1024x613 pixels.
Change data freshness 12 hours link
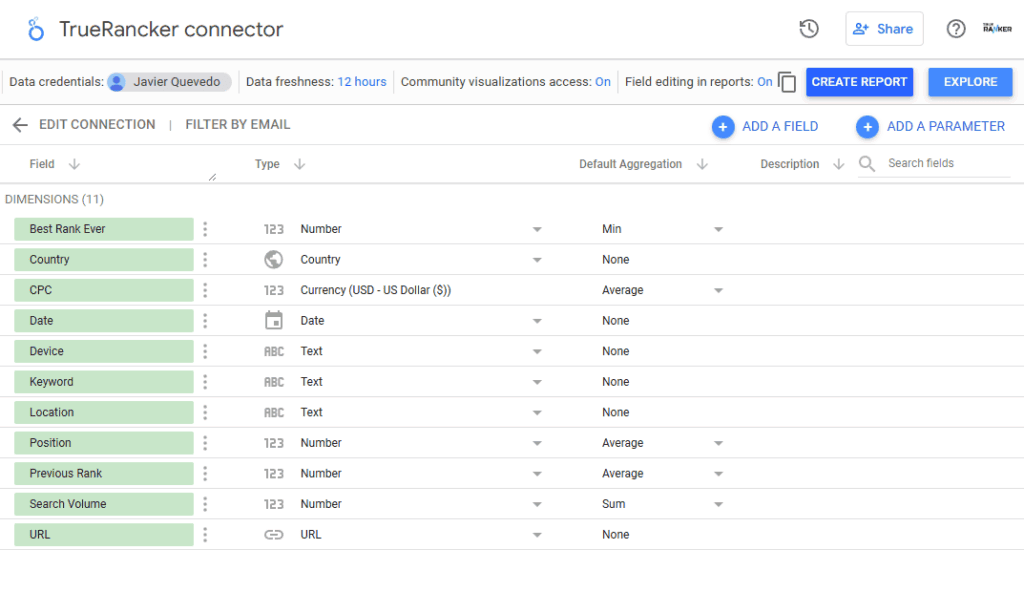tap(362, 82)
